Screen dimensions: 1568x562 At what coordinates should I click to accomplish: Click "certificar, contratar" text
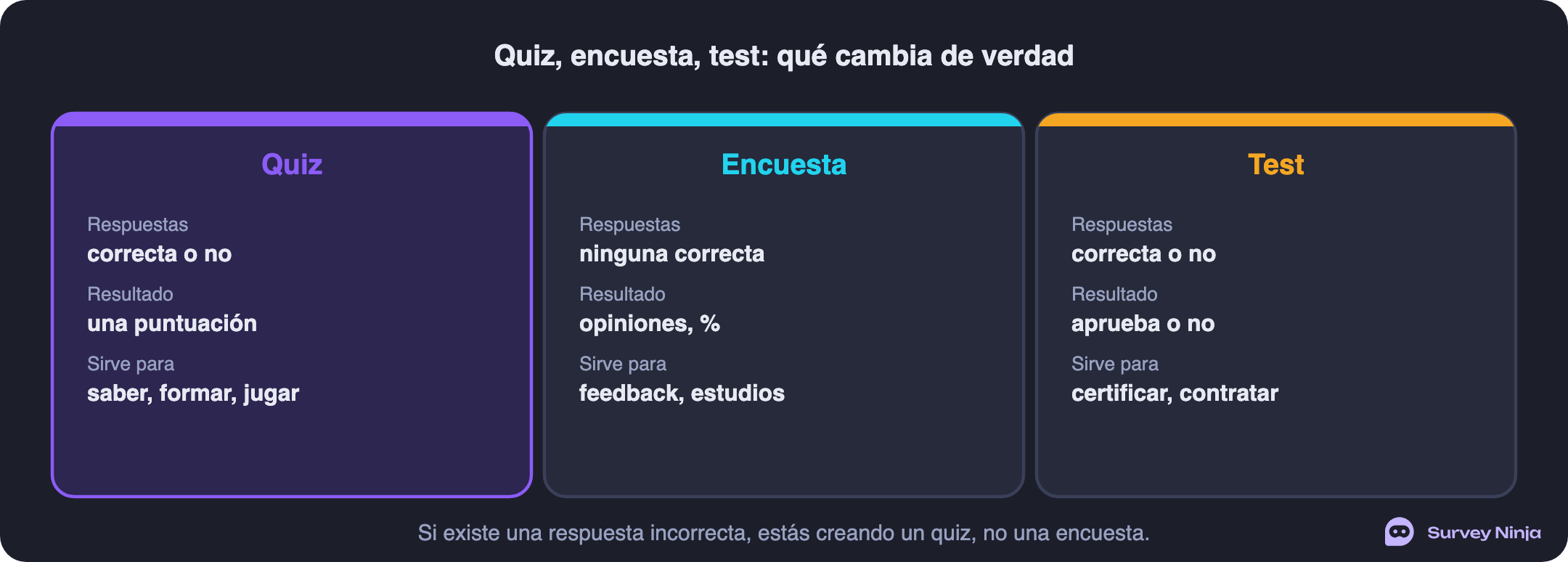(1175, 393)
